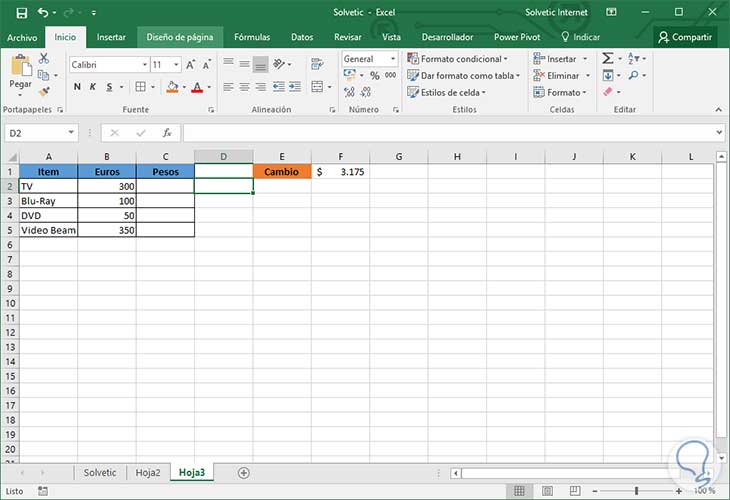Open the Eliminar cells dropdown

(x=561, y=75)
